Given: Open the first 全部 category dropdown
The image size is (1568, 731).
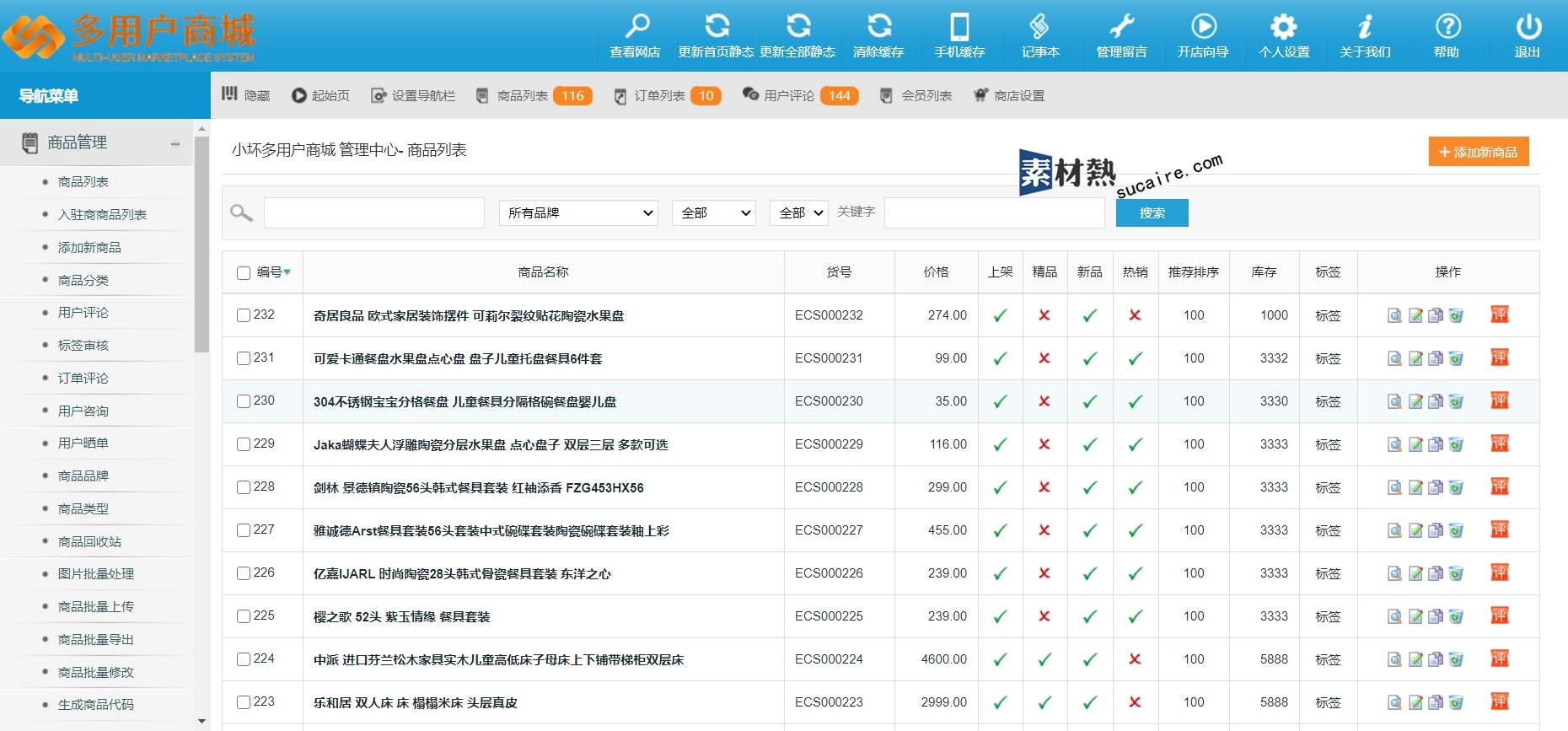Looking at the screenshot, I should click(x=713, y=213).
